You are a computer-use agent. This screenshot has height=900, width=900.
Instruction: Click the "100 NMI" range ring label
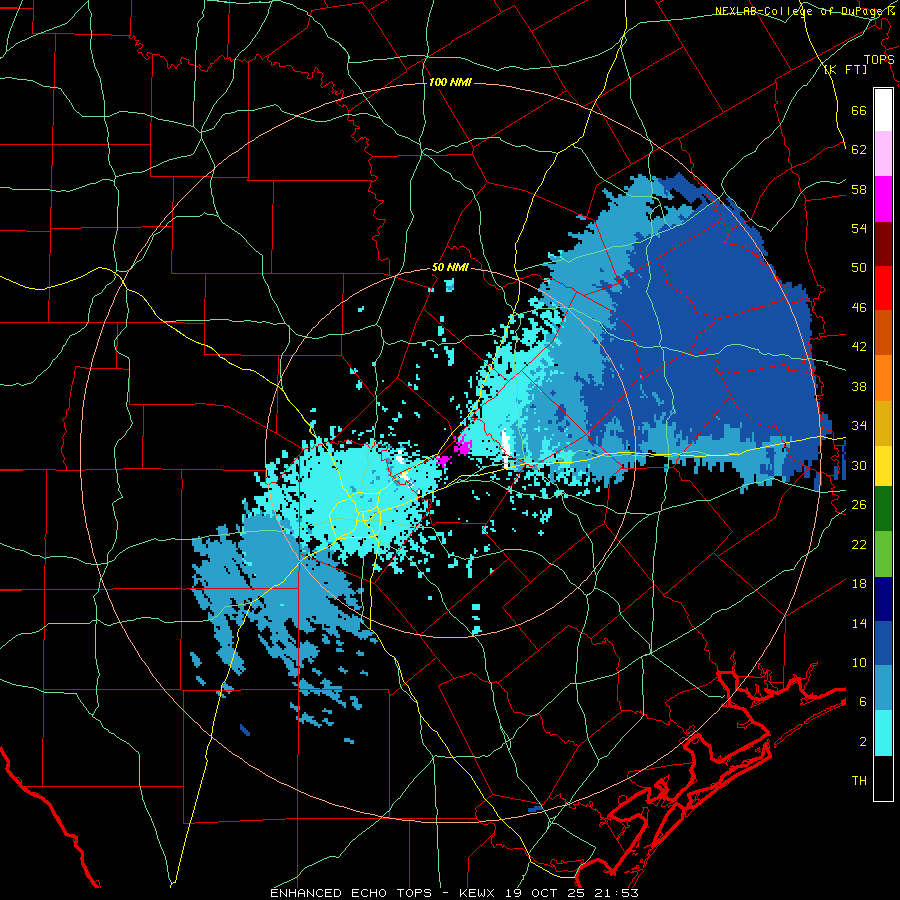pyautogui.click(x=449, y=82)
